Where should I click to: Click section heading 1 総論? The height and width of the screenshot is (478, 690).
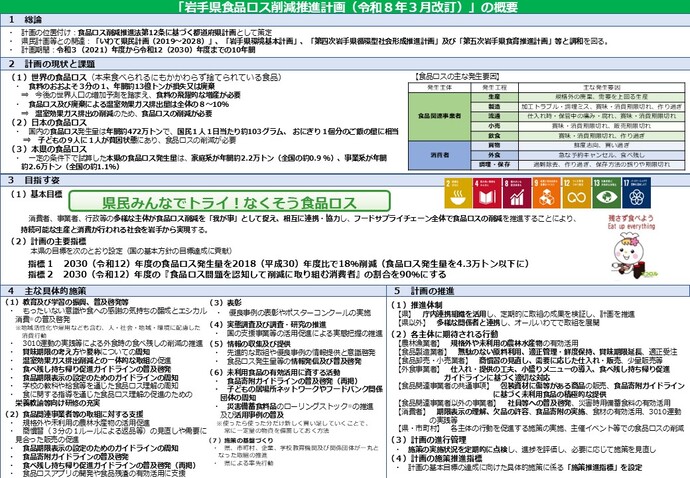25,20
